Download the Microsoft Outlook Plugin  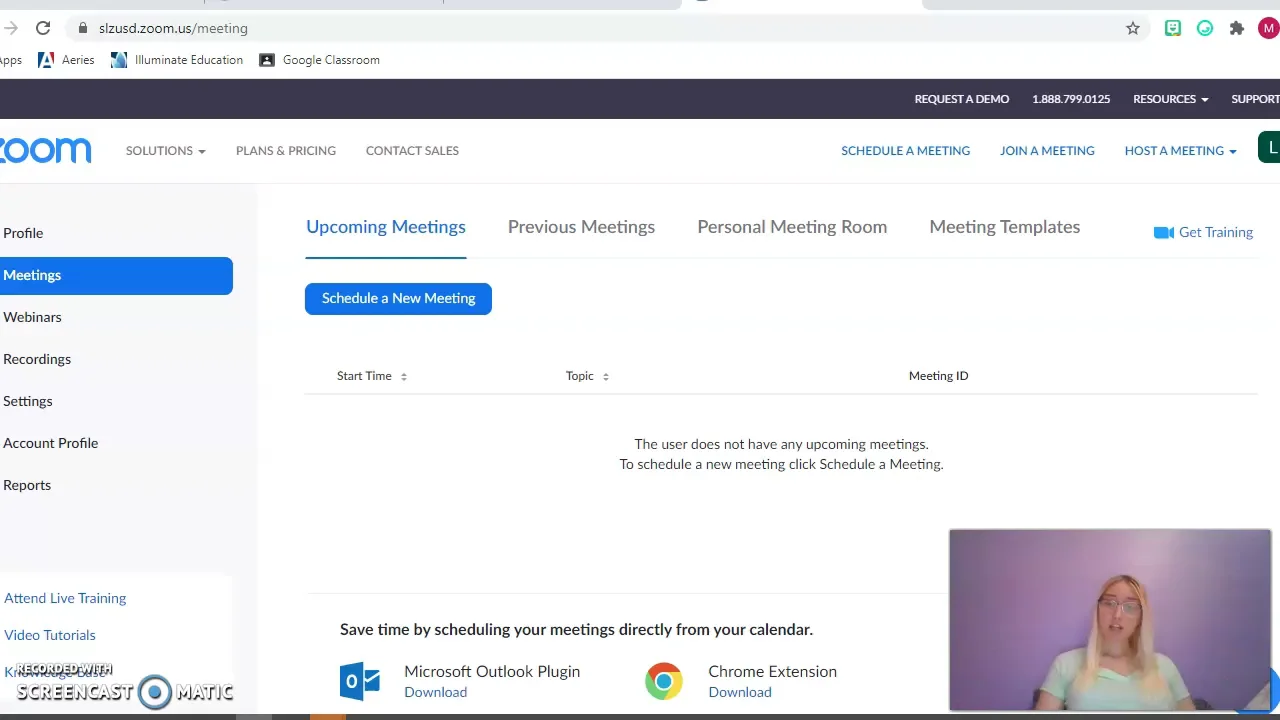point(435,692)
